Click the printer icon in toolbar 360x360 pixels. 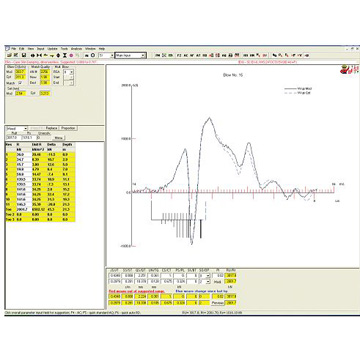coord(86,55)
